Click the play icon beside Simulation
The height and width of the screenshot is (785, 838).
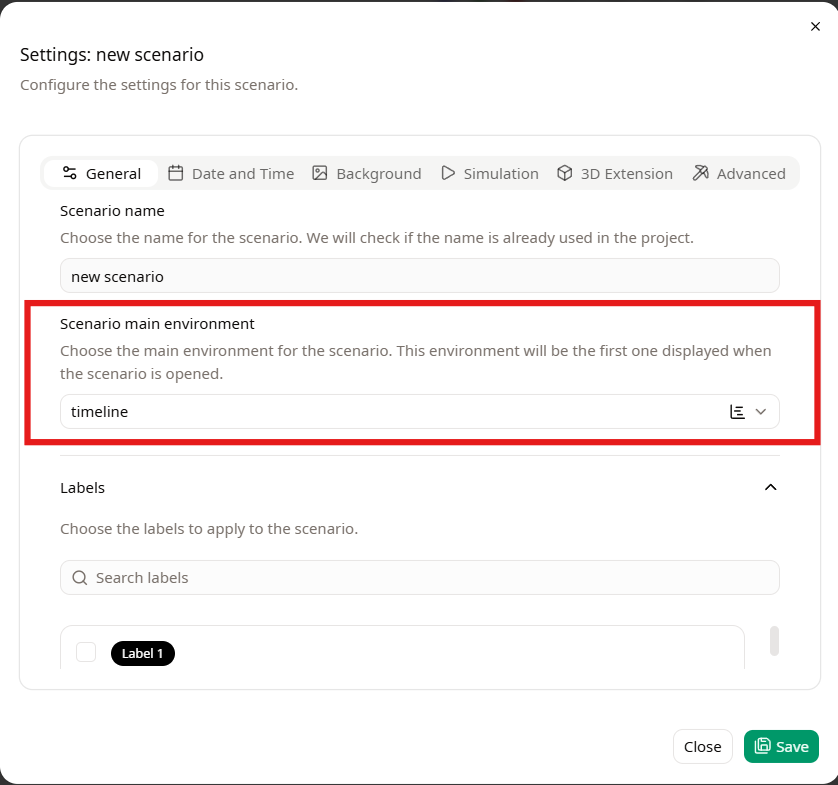(448, 173)
